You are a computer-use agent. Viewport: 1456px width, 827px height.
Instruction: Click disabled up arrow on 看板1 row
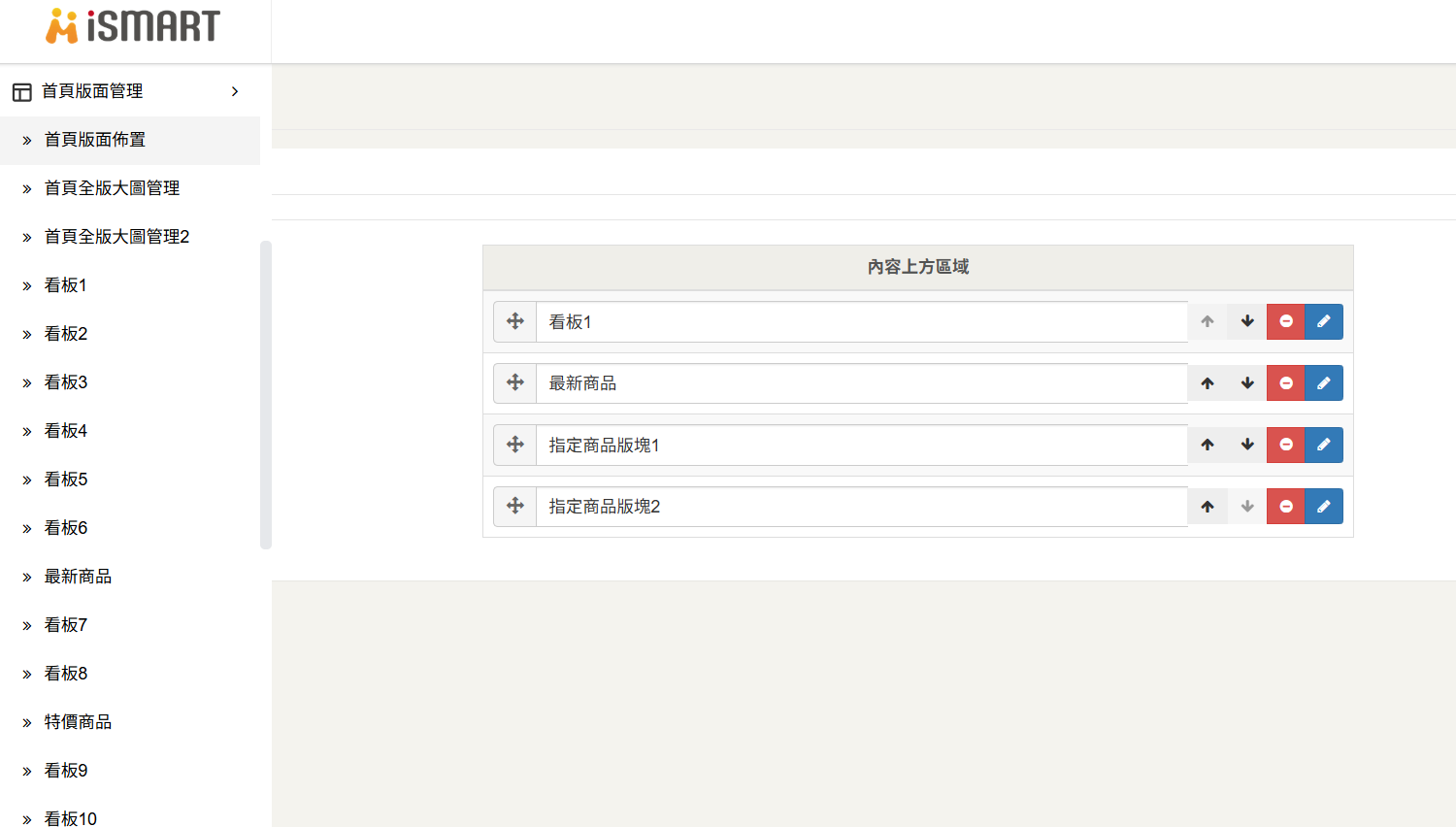coord(1208,321)
